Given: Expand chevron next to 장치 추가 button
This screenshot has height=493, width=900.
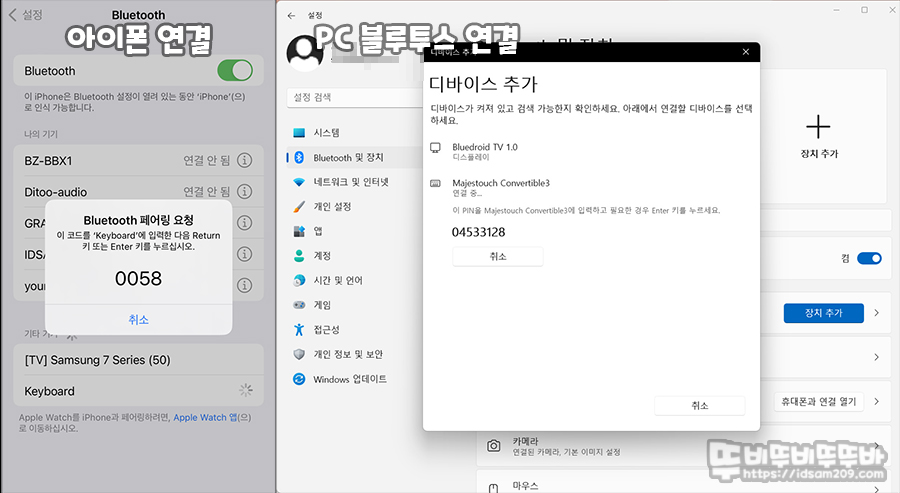Looking at the screenshot, I should 876,313.
